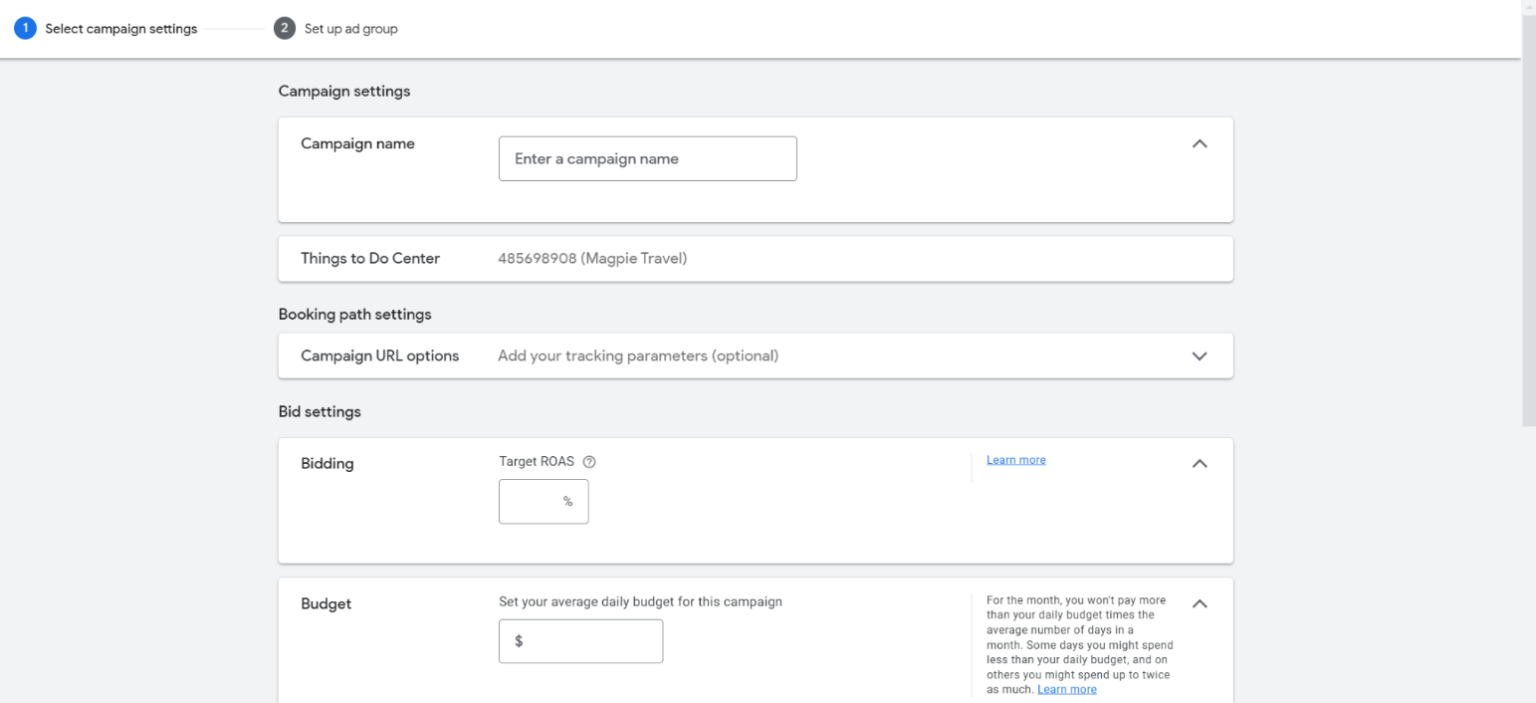Click the 'Add your tracking parameters (optional)' text
The width and height of the screenshot is (1536, 703).
coord(638,356)
